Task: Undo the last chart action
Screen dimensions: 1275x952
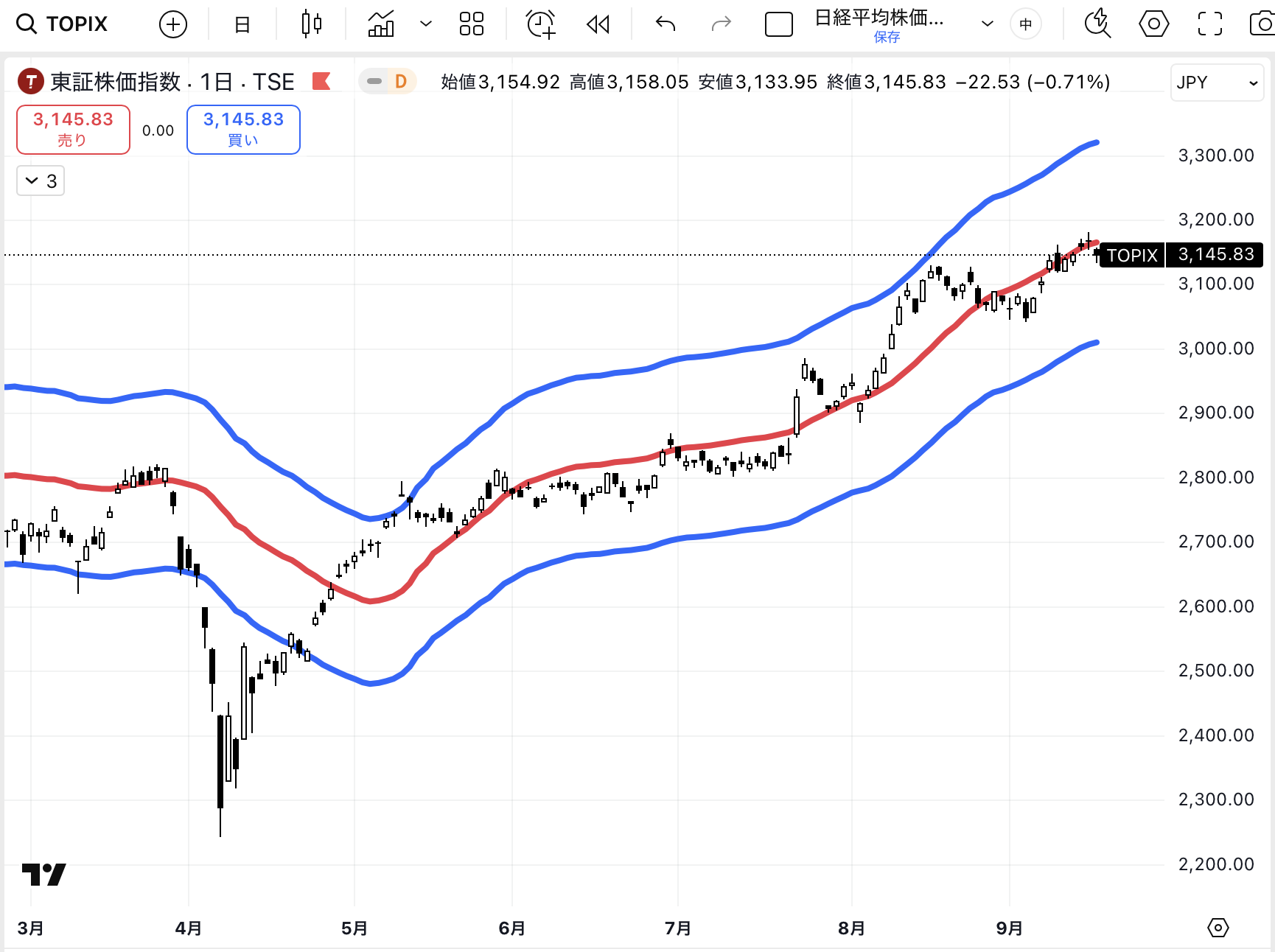Action: [666, 24]
